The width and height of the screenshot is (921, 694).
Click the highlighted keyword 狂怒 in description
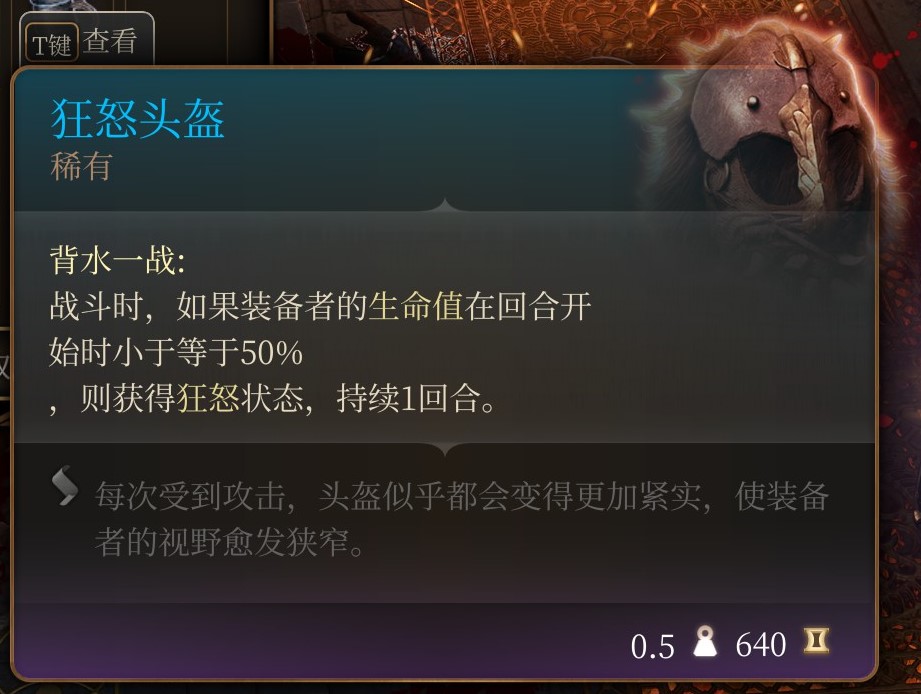click(208, 398)
